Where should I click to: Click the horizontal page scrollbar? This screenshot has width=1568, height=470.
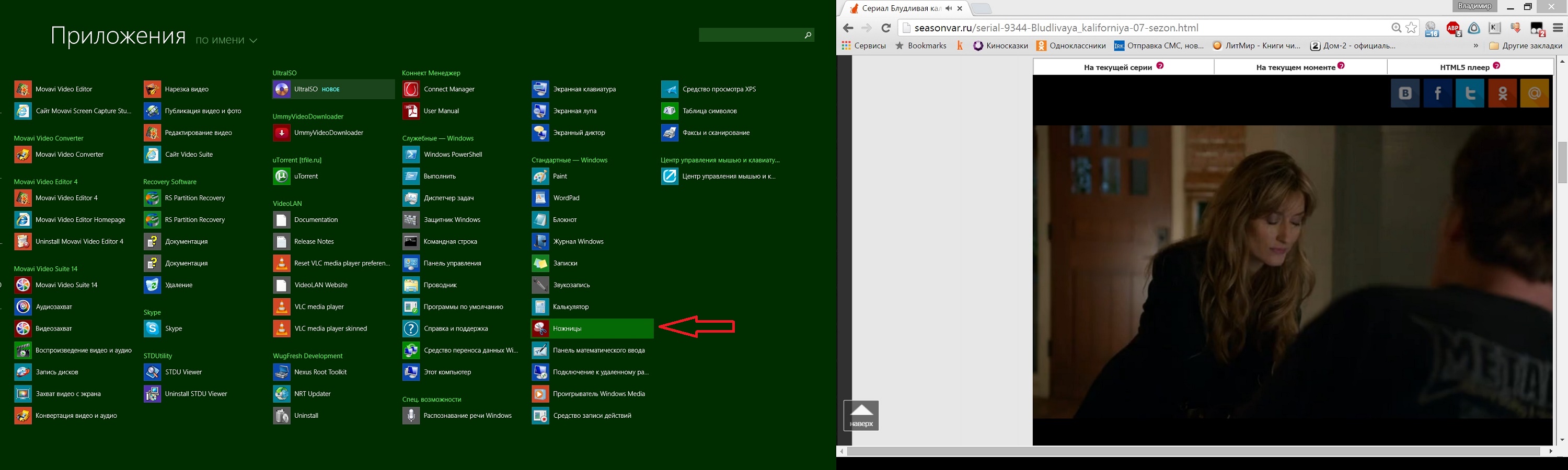coord(1194,451)
